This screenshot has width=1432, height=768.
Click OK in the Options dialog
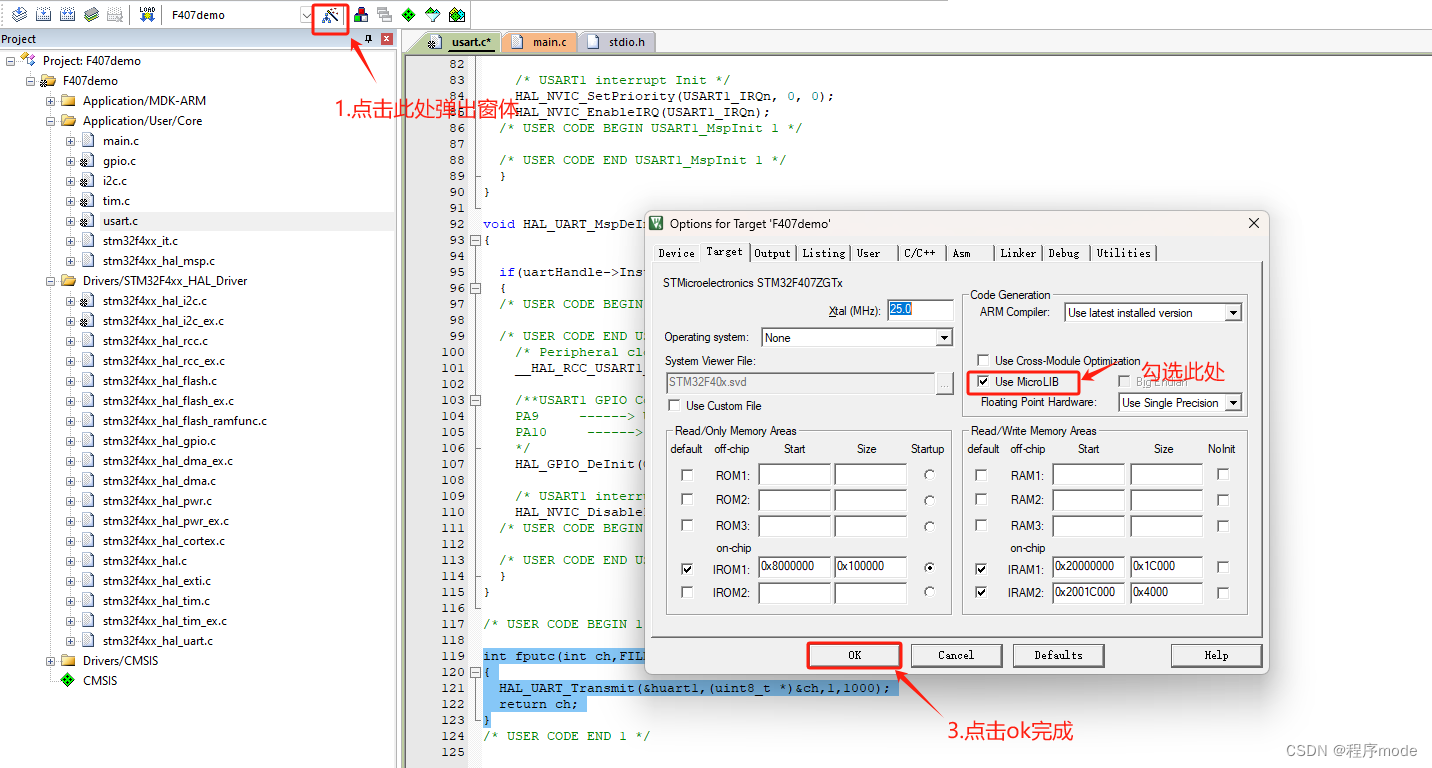(855, 655)
